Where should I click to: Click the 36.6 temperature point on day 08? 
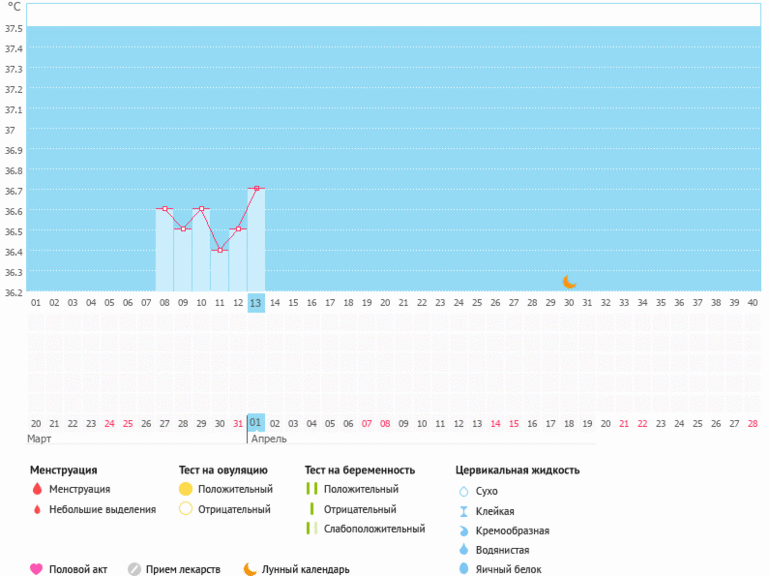click(164, 209)
